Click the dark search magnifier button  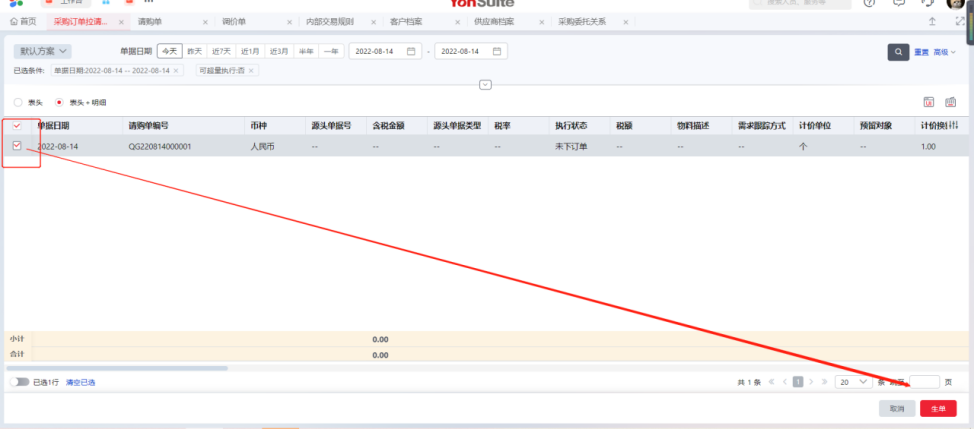coord(898,51)
